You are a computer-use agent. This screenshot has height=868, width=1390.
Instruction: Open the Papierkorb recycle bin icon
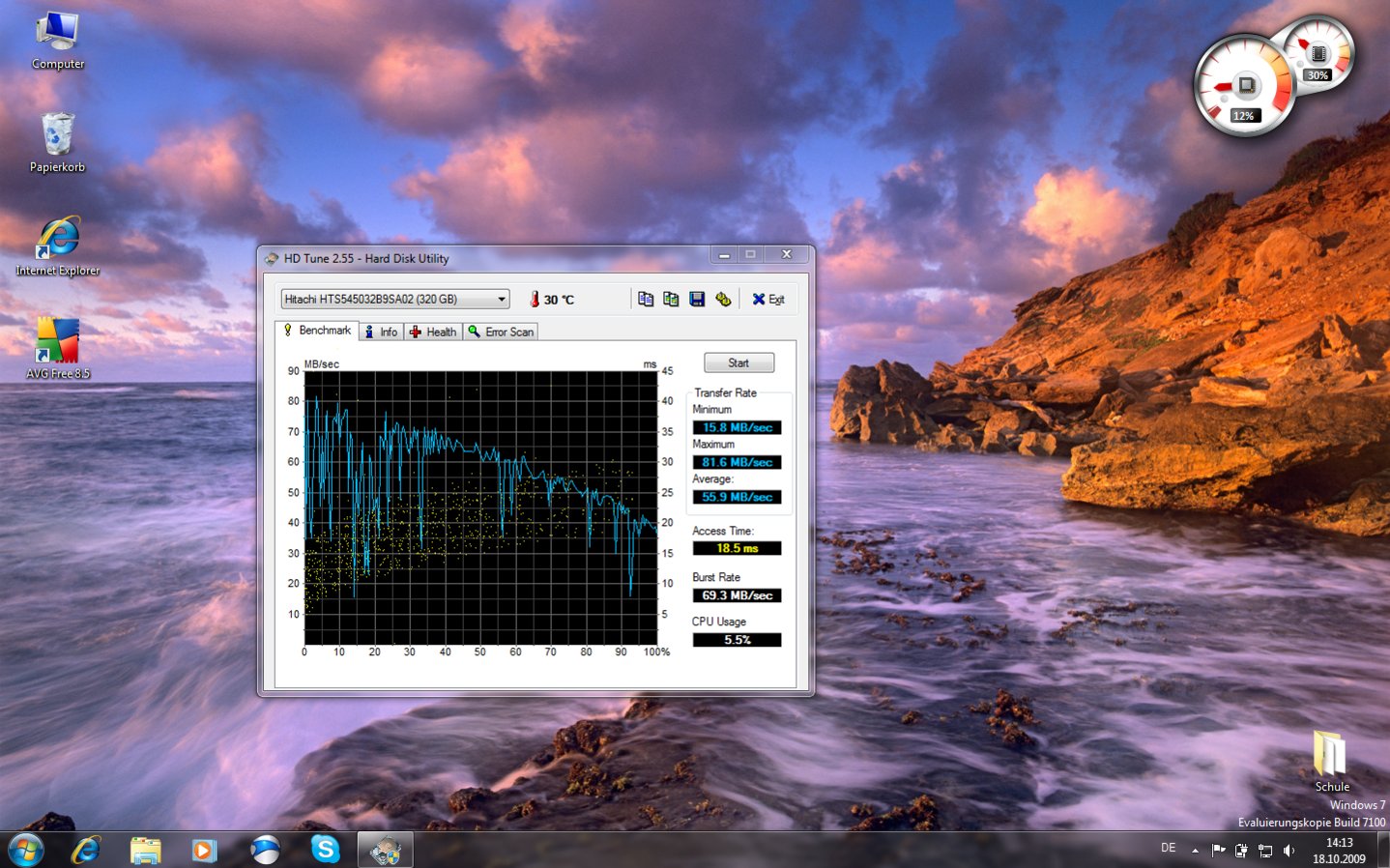click(57, 135)
